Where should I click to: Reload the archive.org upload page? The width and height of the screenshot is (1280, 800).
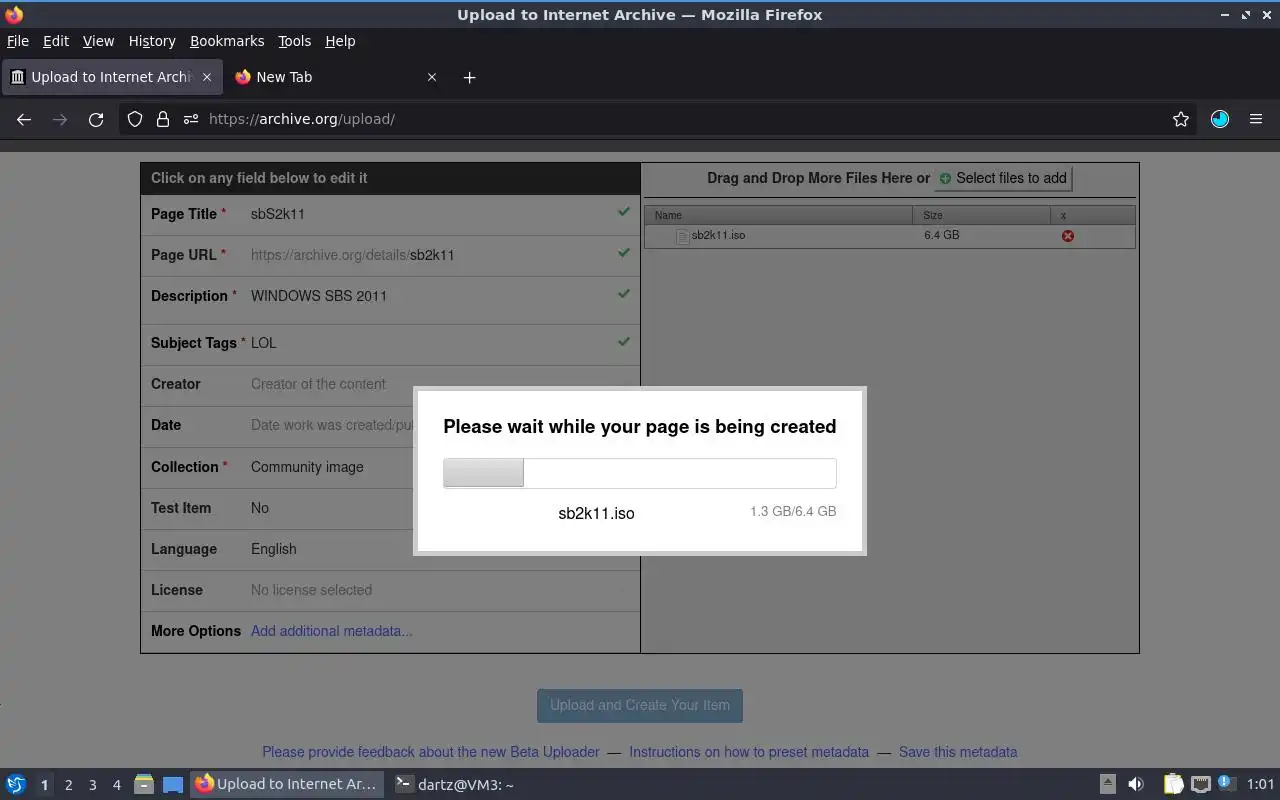96,119
